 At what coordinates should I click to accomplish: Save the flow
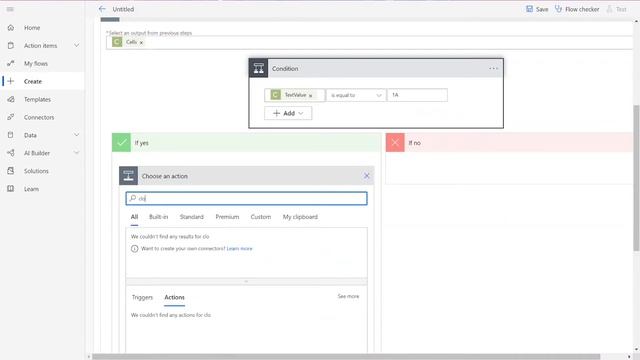[x=537, y=9]
